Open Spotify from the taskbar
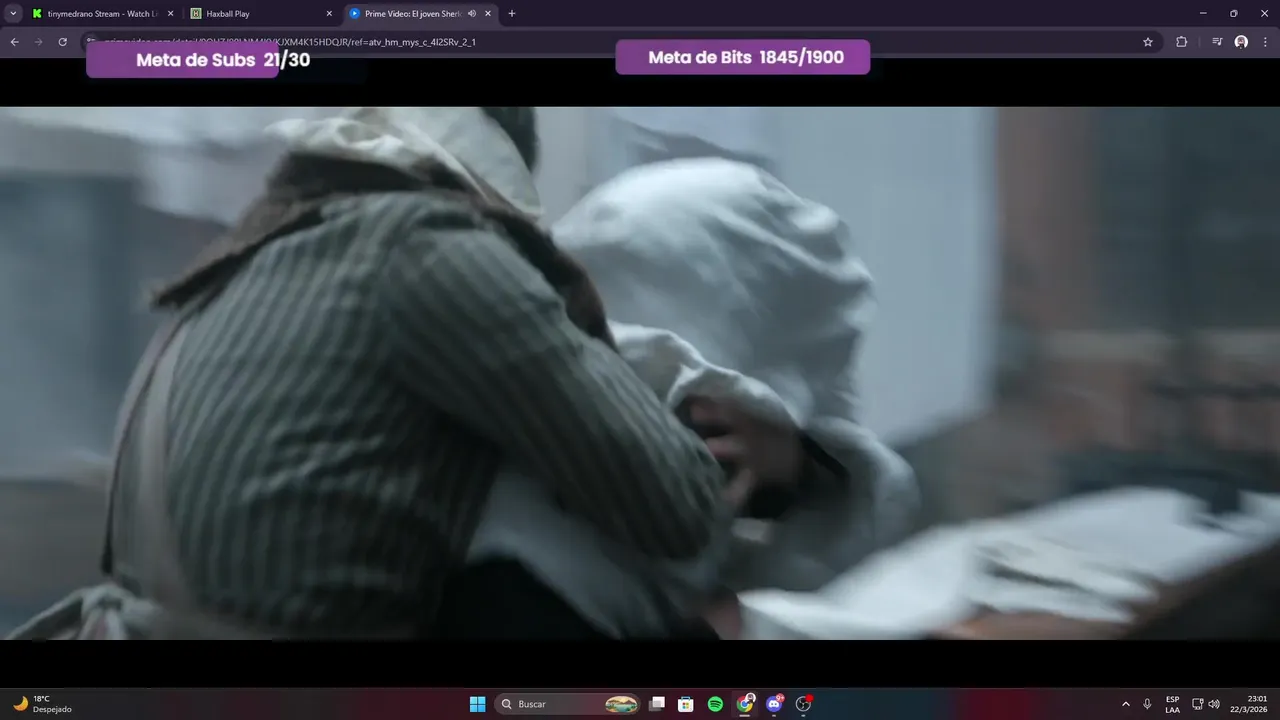This screenshot has width=1280, height=720. tap(715, 704)
